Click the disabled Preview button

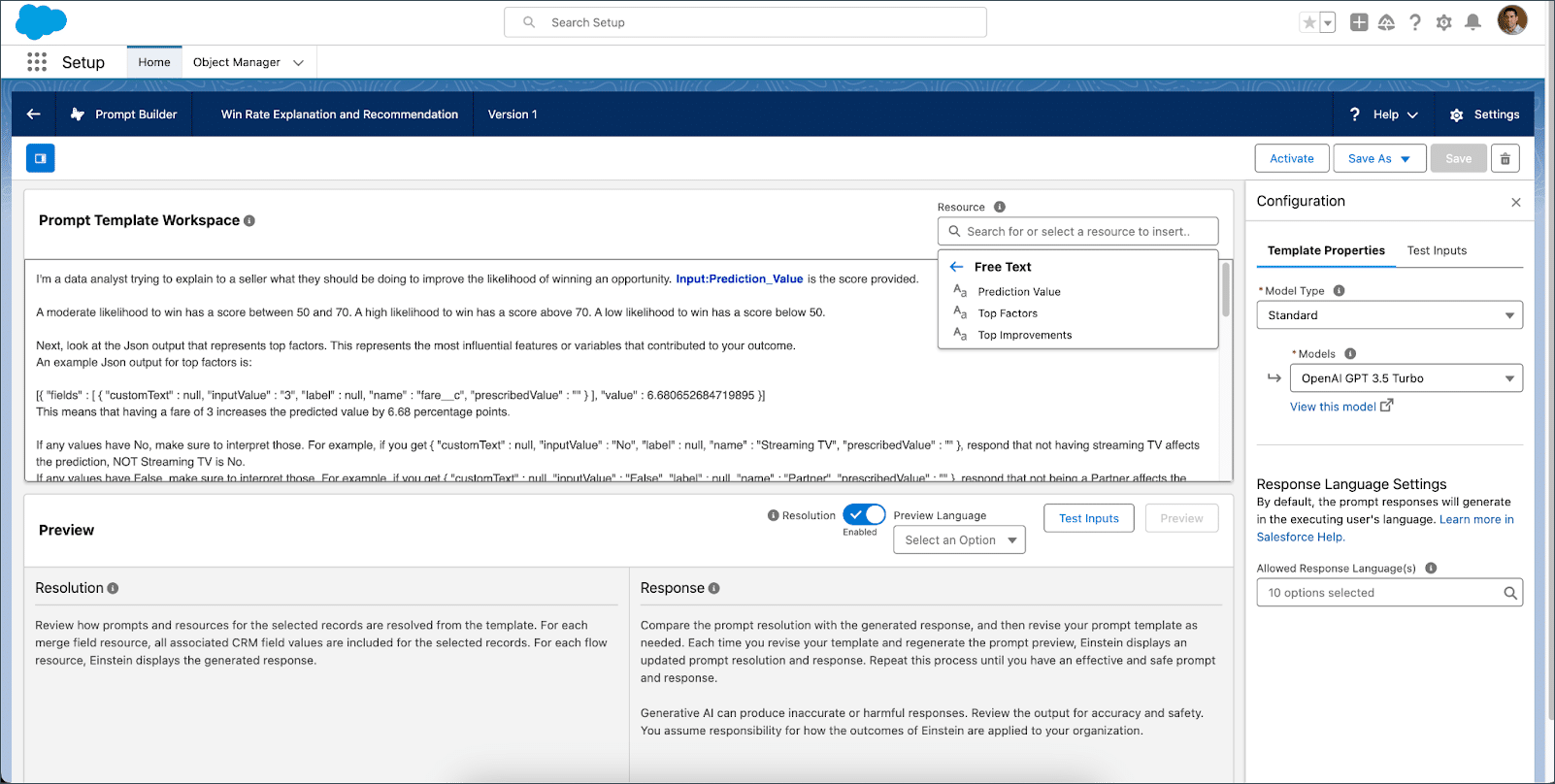(1181, 518)
